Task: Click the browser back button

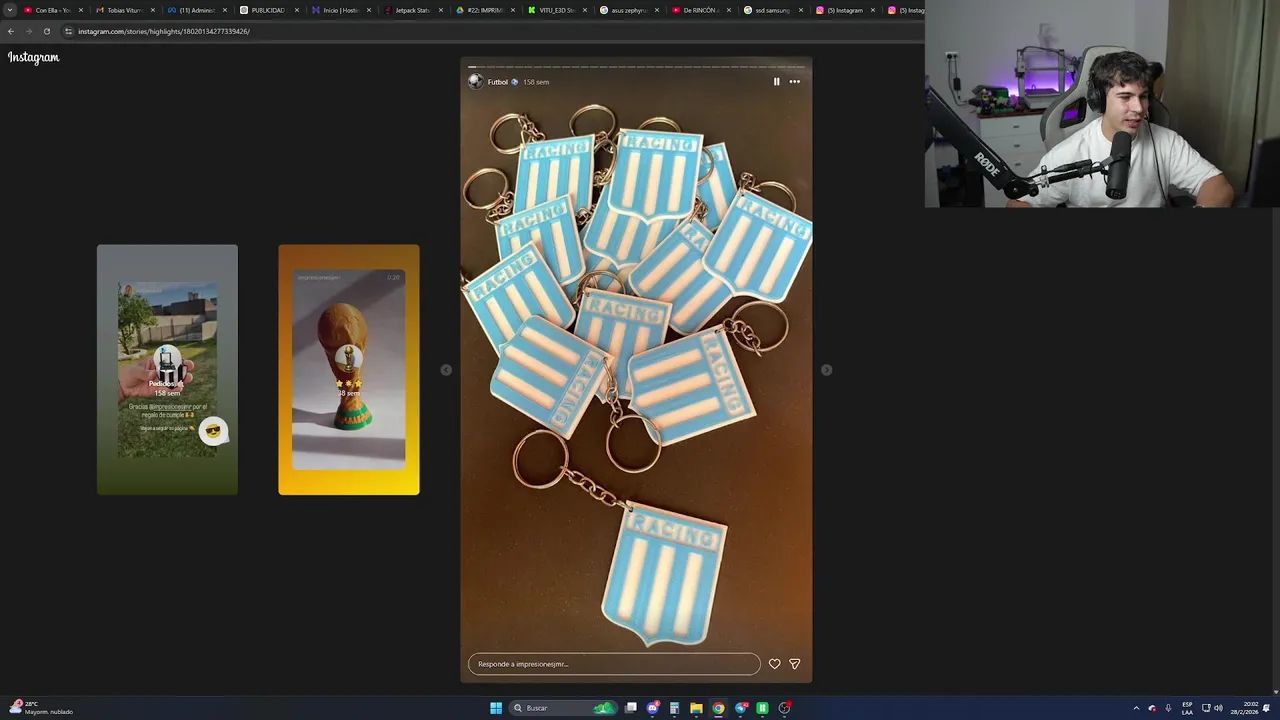Action: pos(11,31)
